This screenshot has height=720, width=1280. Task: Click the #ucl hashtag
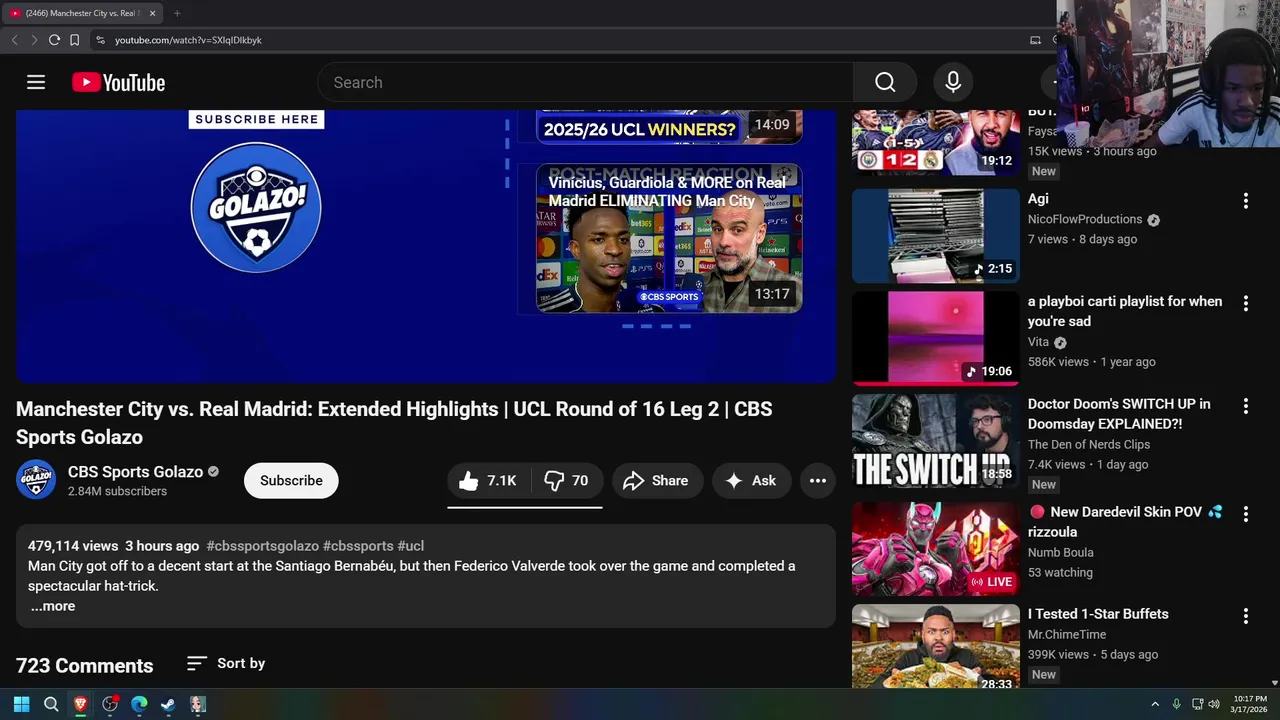pos(411,546)
